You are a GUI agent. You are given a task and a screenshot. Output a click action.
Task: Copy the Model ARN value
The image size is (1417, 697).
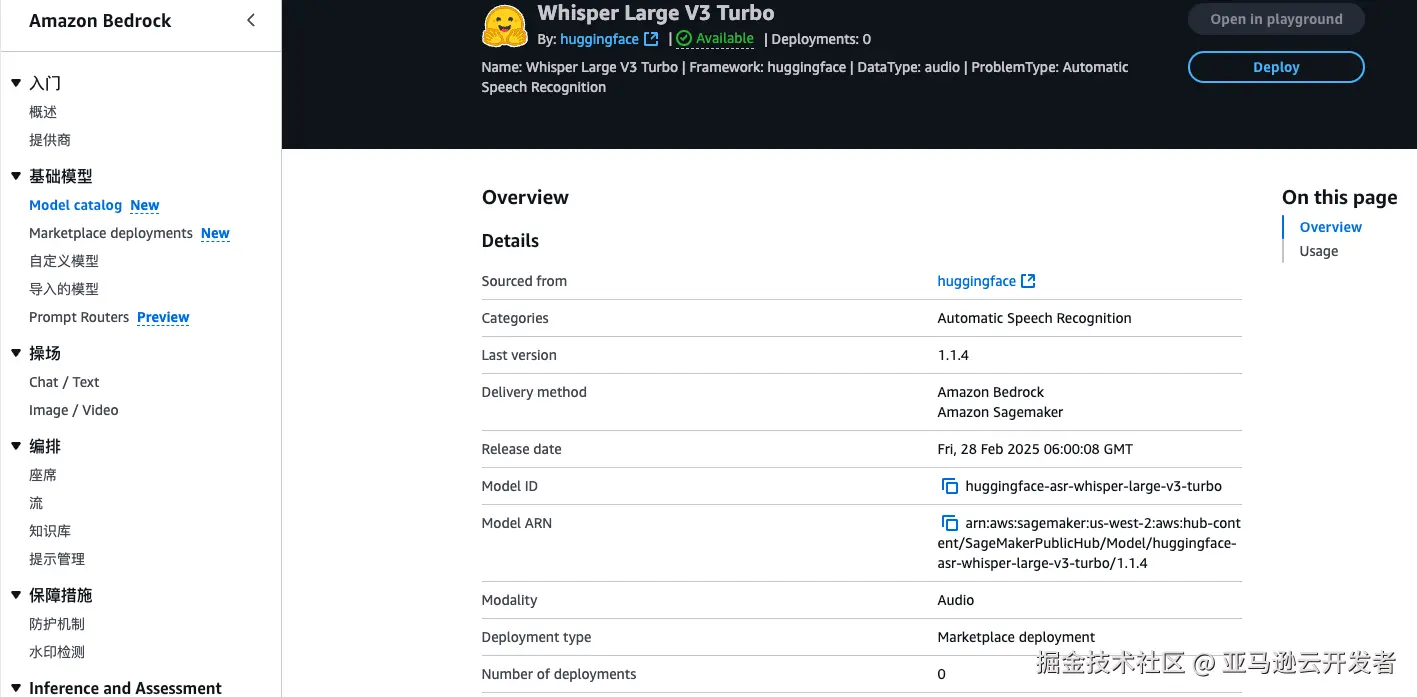(950, 523)
